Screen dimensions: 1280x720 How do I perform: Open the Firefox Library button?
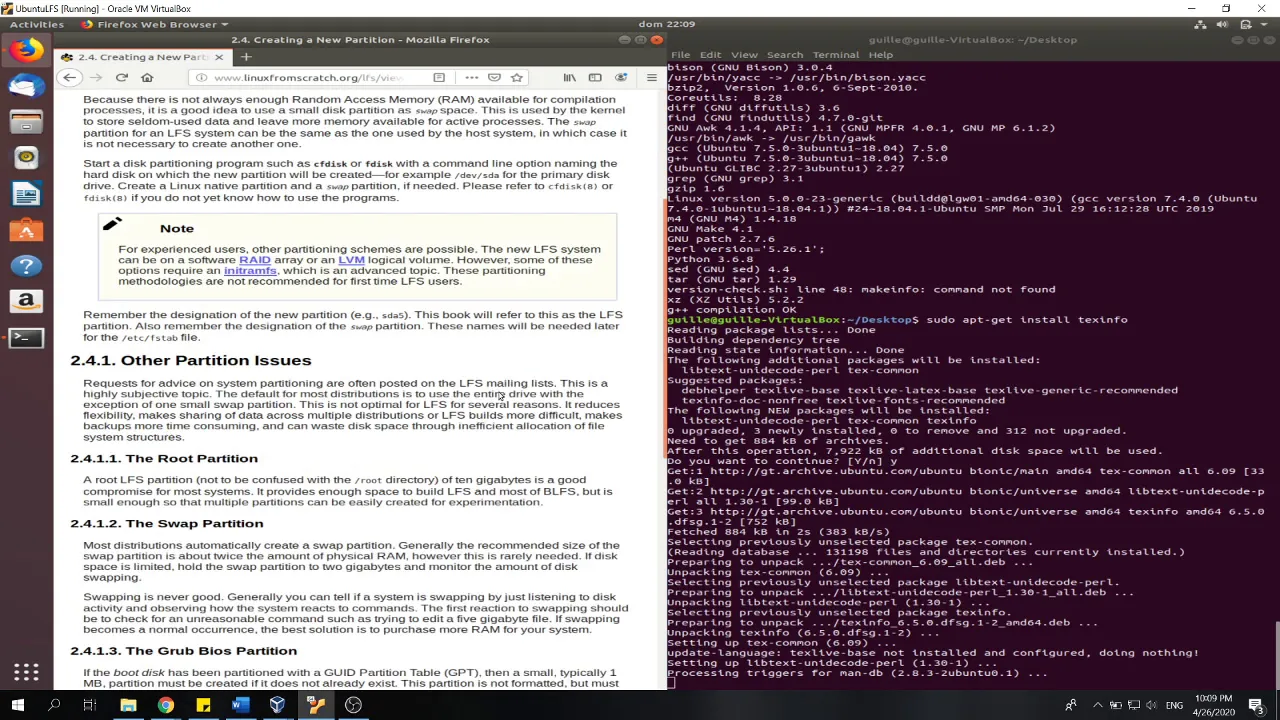(569, 78)
